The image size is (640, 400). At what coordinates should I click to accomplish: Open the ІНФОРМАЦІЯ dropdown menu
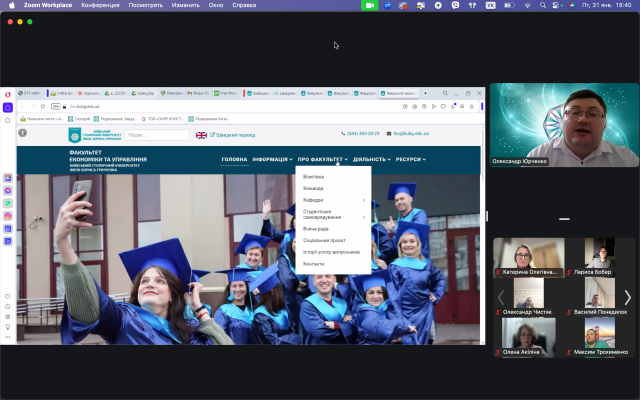[x=272, y=159]
